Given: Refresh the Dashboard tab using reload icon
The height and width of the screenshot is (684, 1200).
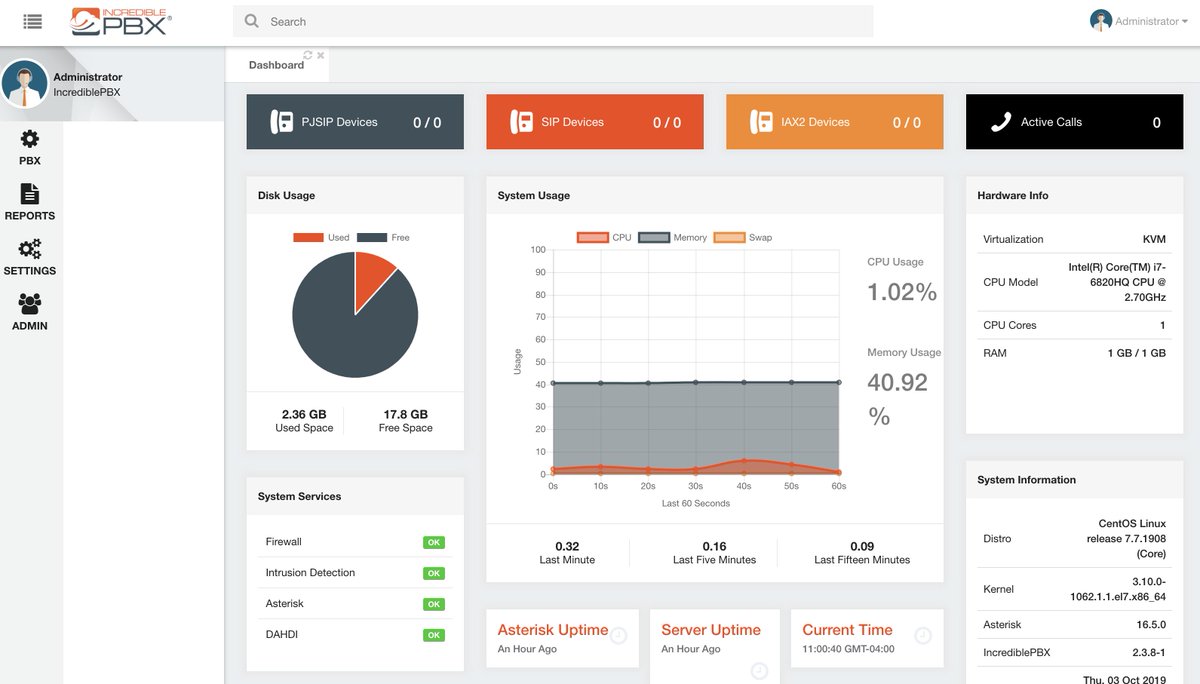Looking at the screenshot, I should point(308,55).
